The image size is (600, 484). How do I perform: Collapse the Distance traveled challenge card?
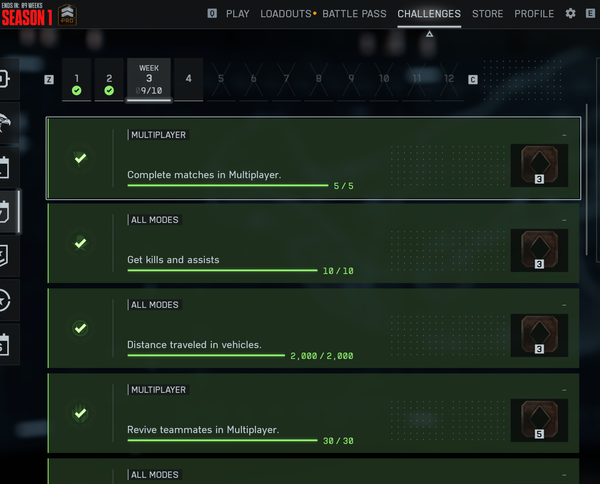(564, 305)
